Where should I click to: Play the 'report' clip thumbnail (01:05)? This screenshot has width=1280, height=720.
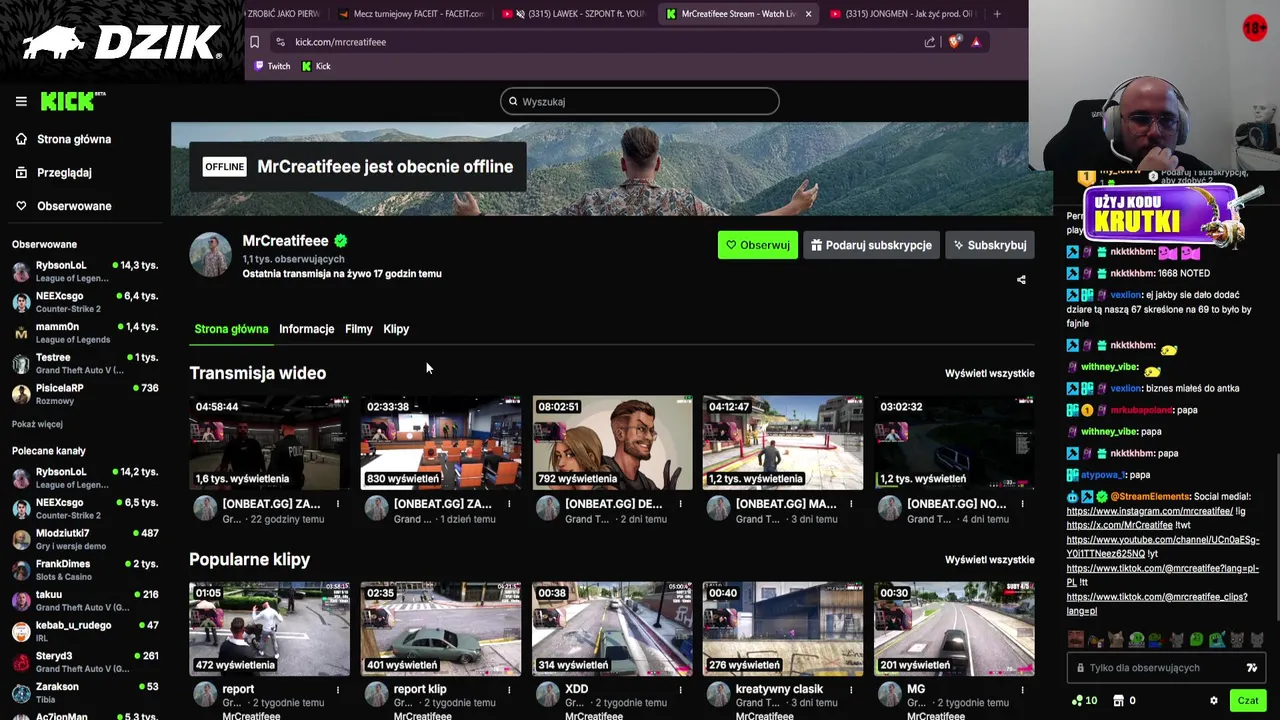click(x=270, y=629)
